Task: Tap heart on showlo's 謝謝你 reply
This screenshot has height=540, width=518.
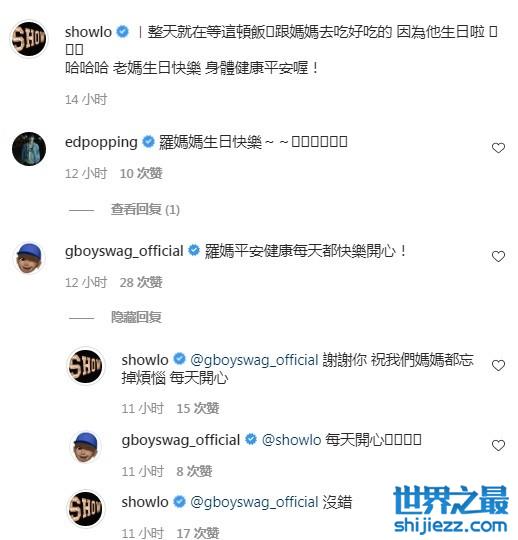Action: [x=498, y=365]
